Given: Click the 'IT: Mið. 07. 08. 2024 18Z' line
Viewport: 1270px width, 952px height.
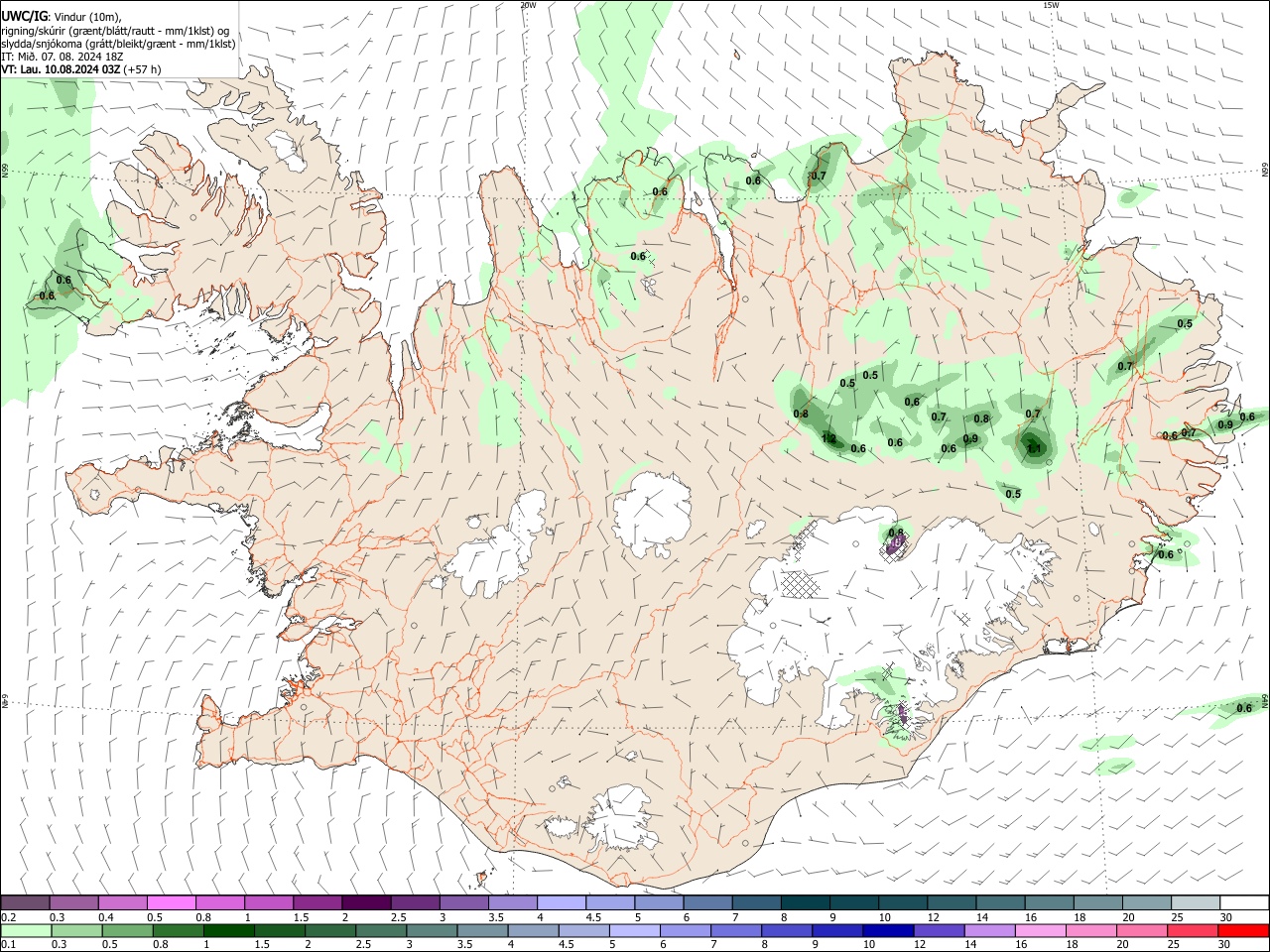Looking at the screenshot, I should point(62,57).
